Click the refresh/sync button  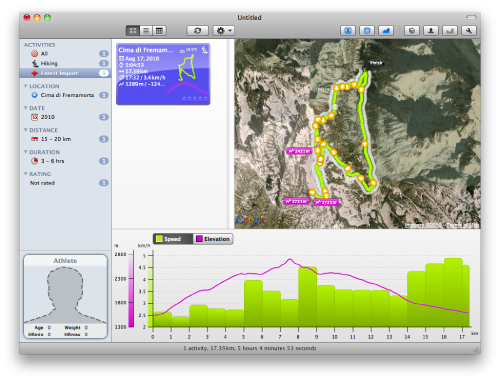pos(197,31)
